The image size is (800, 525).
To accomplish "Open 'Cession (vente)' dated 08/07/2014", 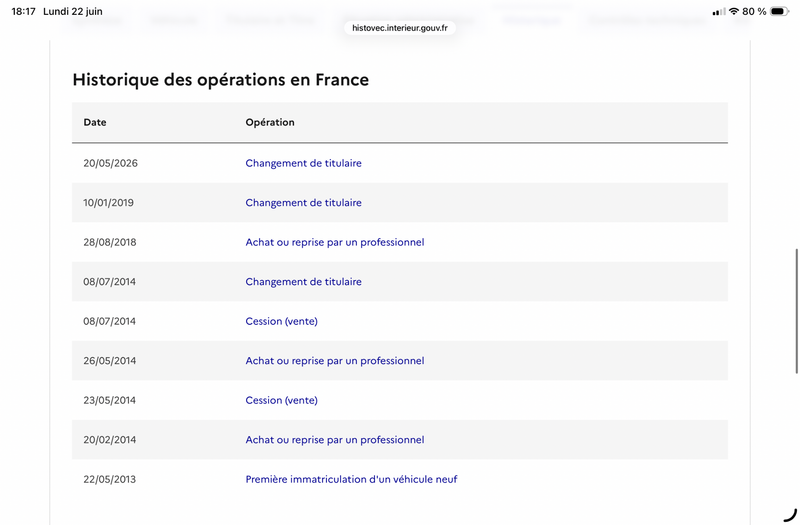I will click(282, 321).
